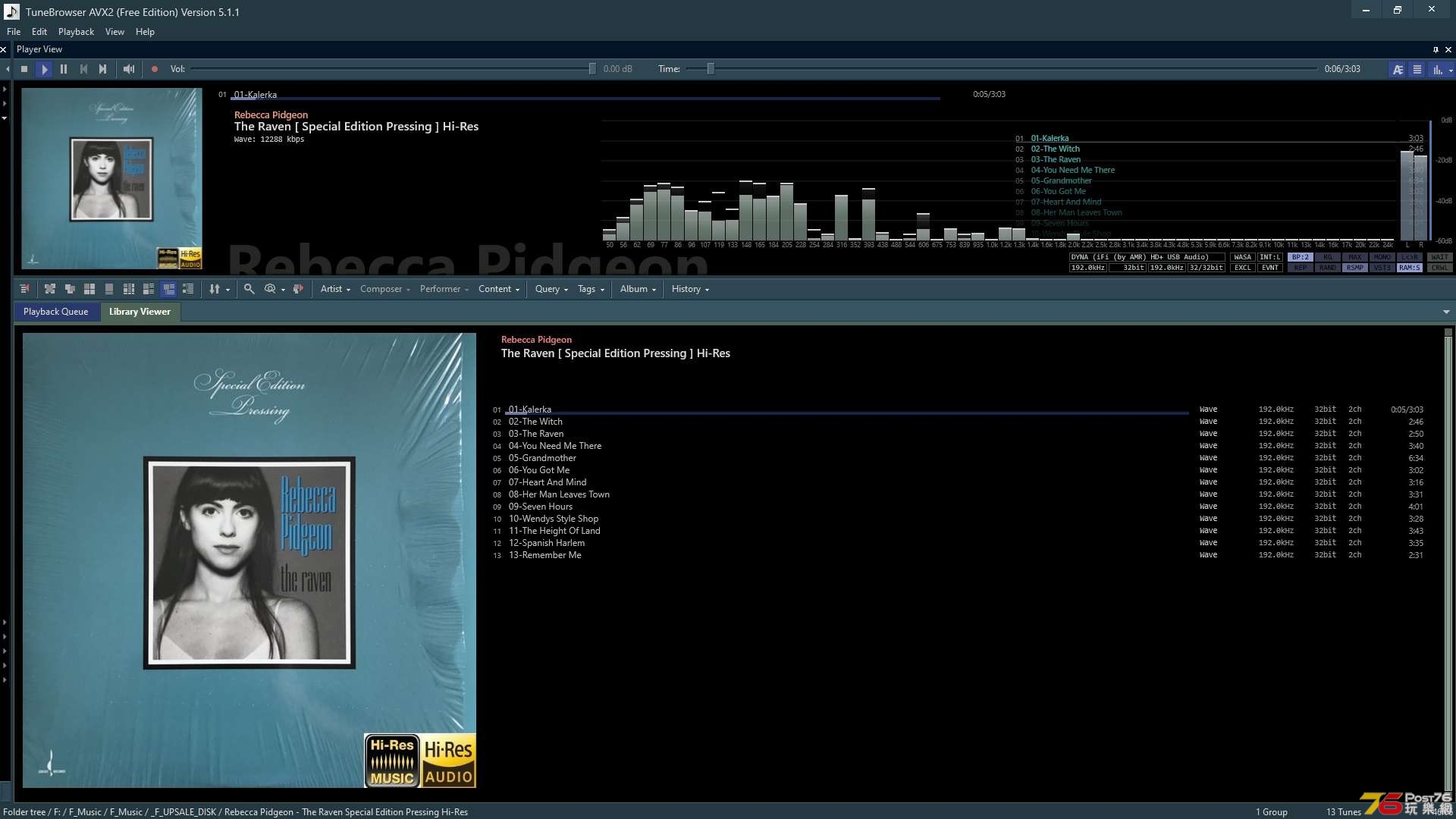Pin the Player View panel

1436,49
